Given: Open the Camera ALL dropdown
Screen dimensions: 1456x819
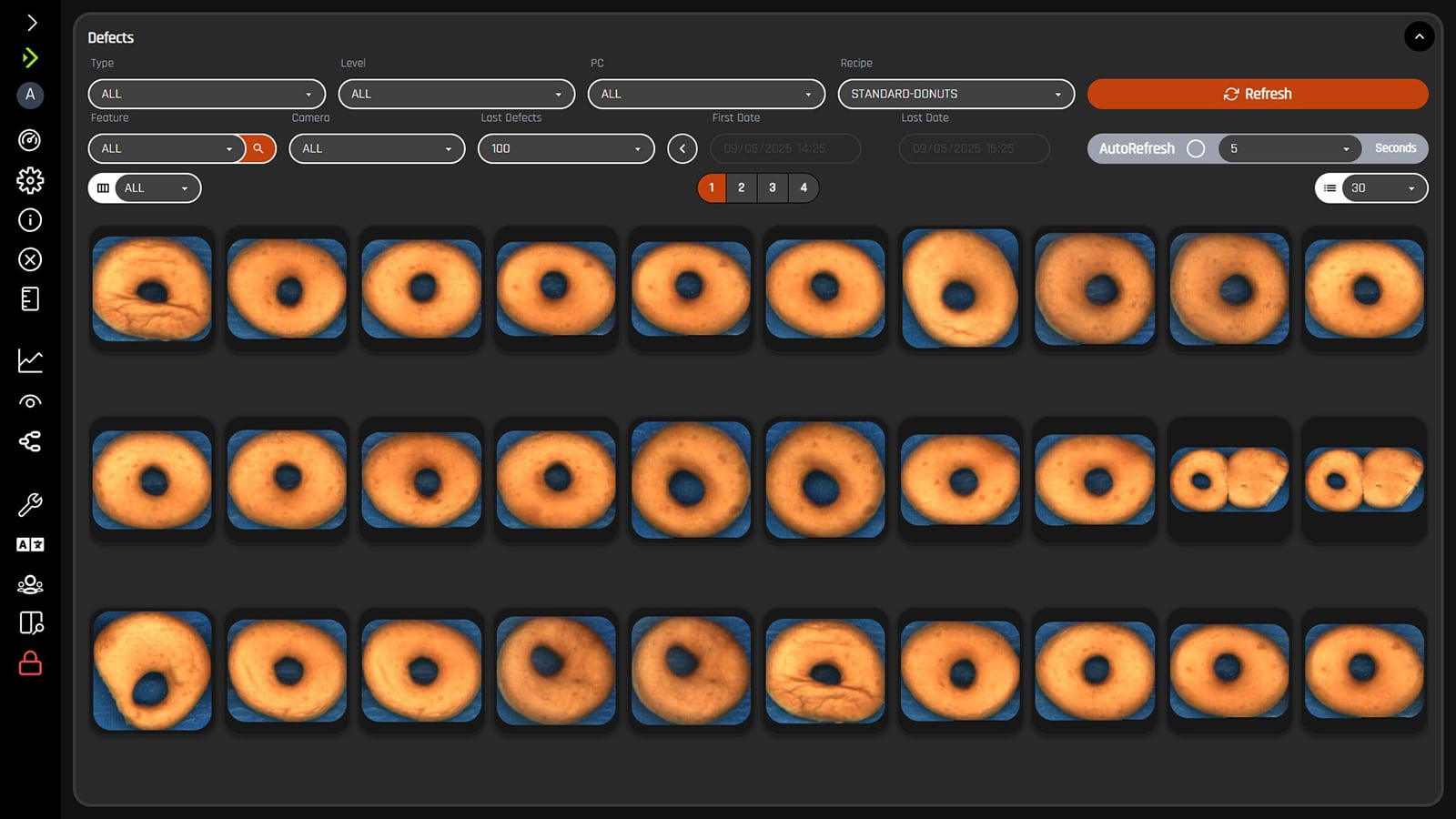Looking at the screenshot, I should click(x=377, y=148).
